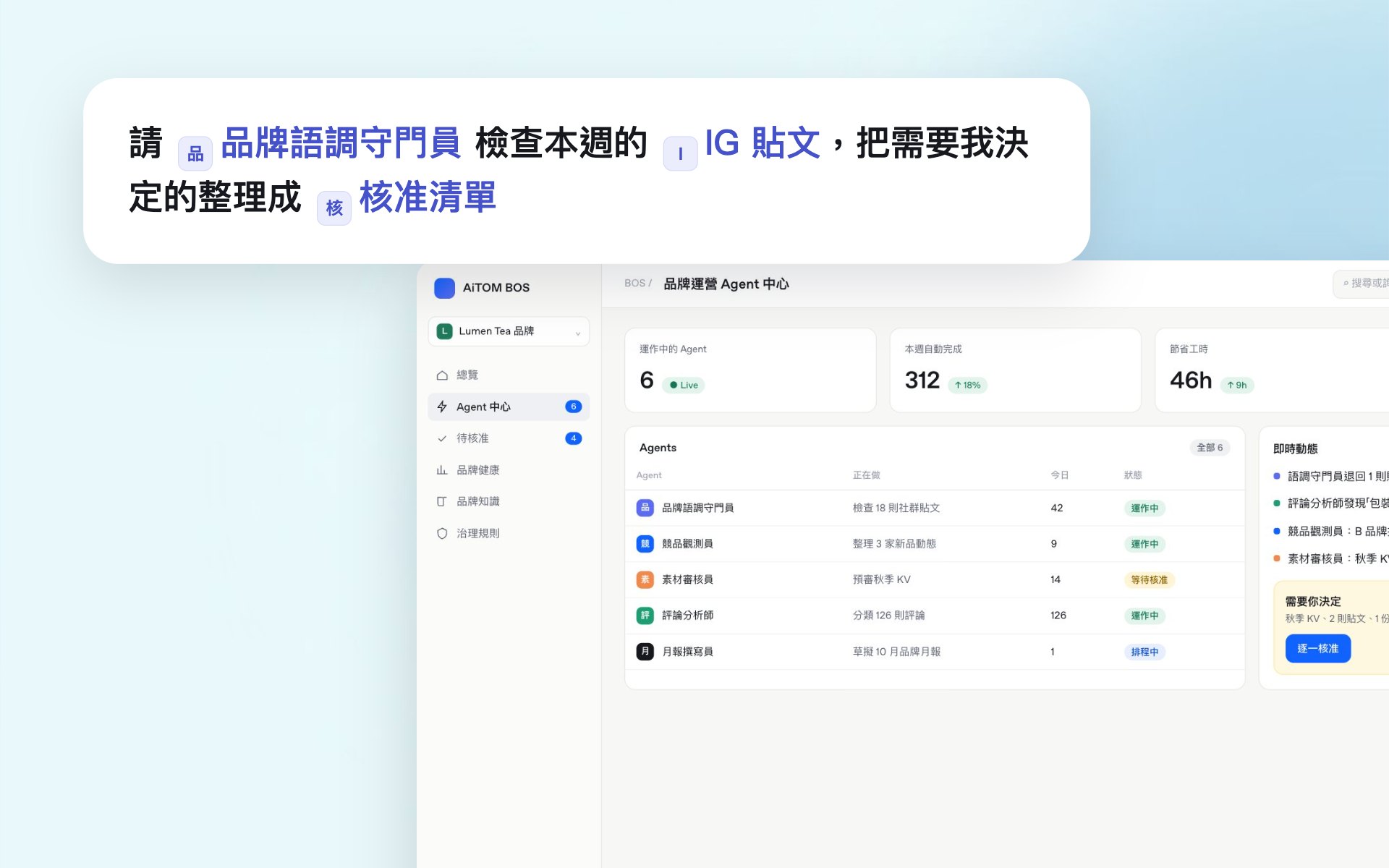
Task: Go to 待核准 in the sidebar
Action: [509, 438]
